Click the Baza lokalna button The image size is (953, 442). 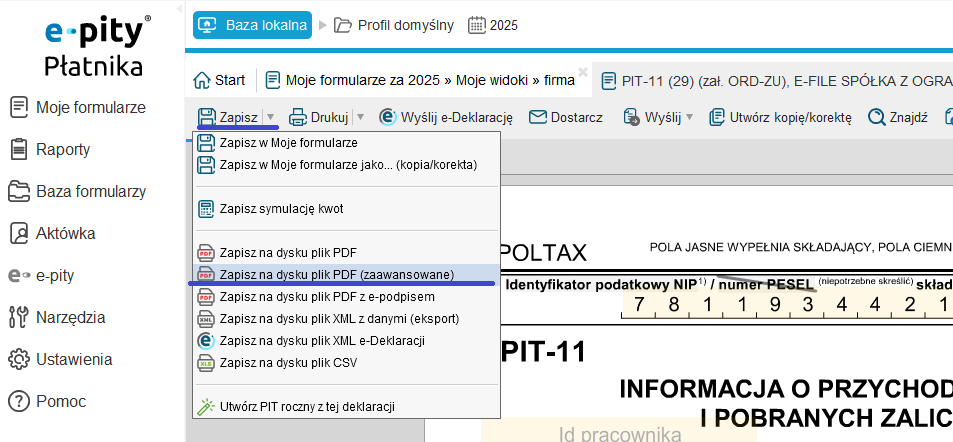click(253, 25)
